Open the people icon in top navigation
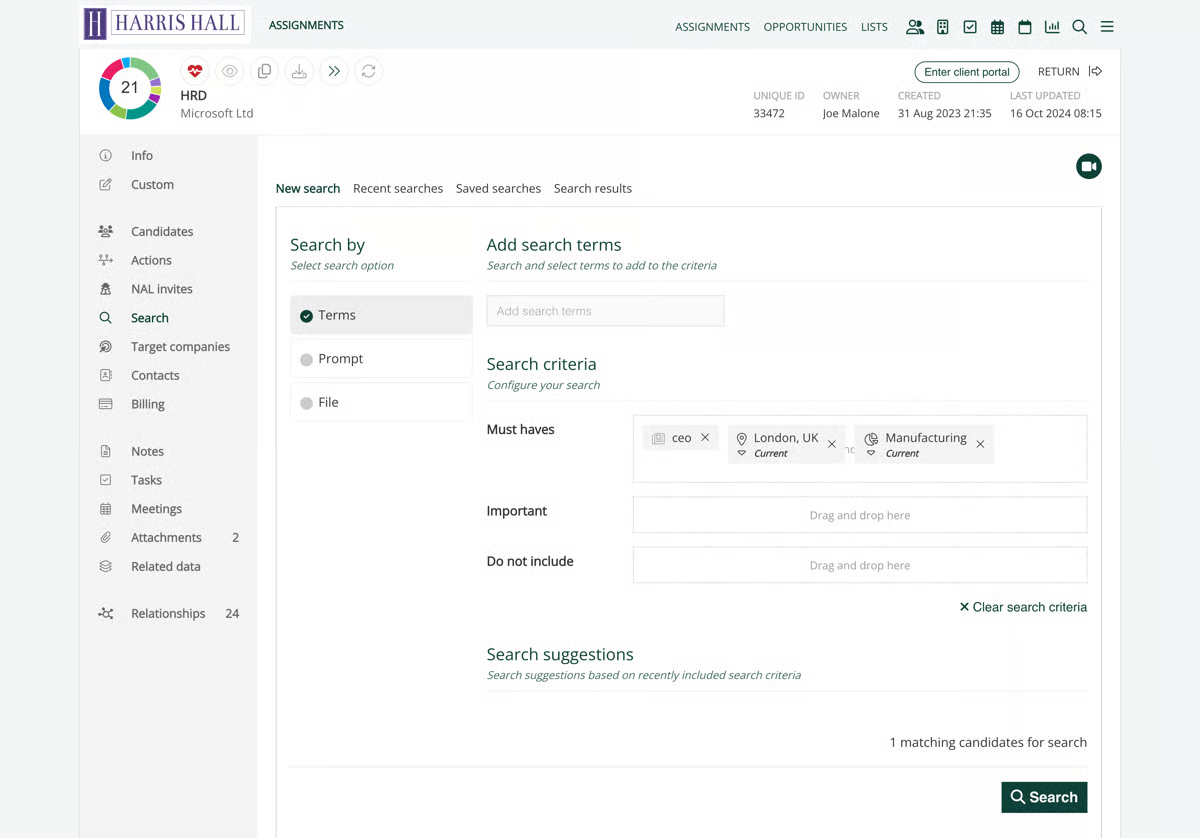 [915, 27]
